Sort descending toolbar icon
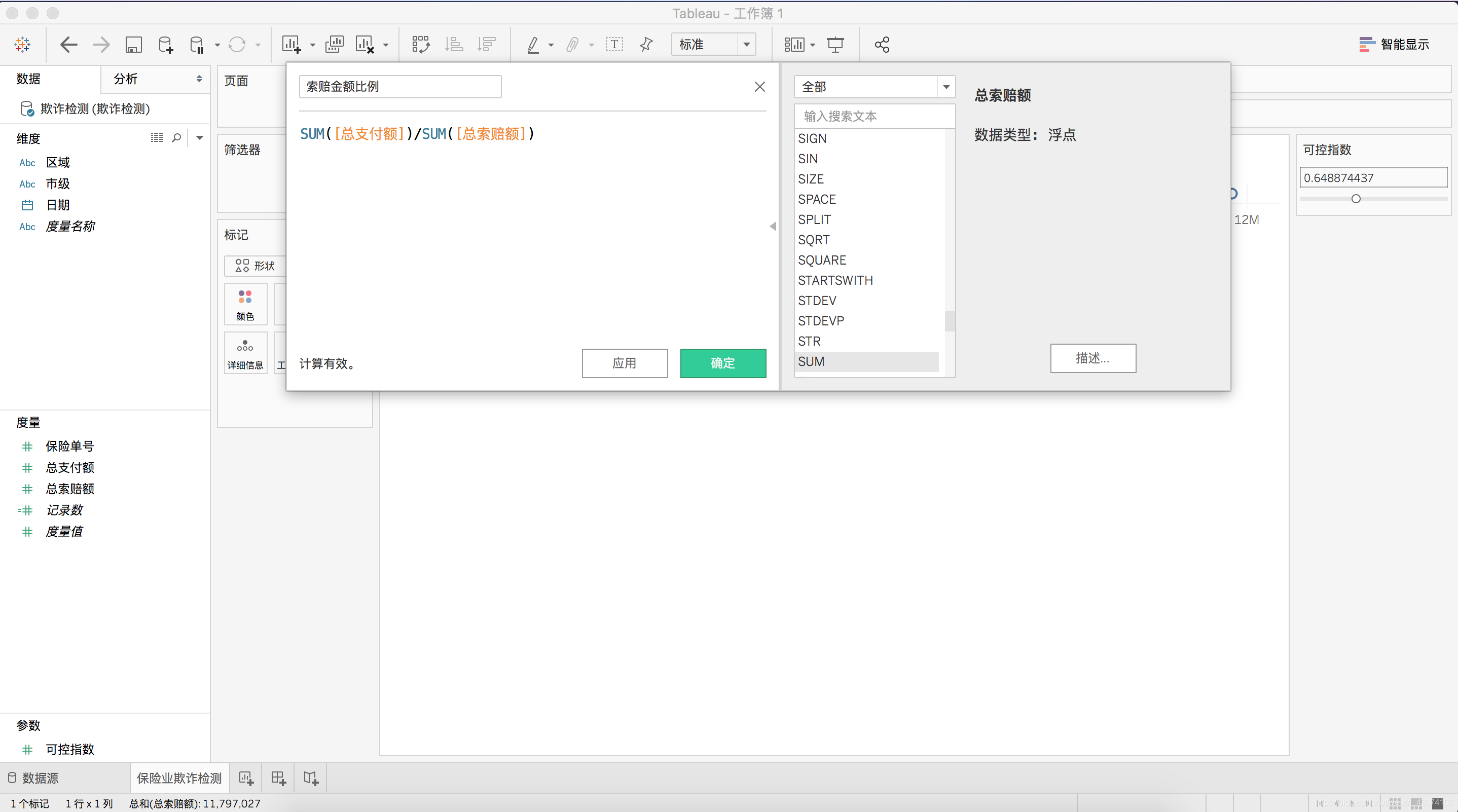The image size is (1458, 812). 486,44
